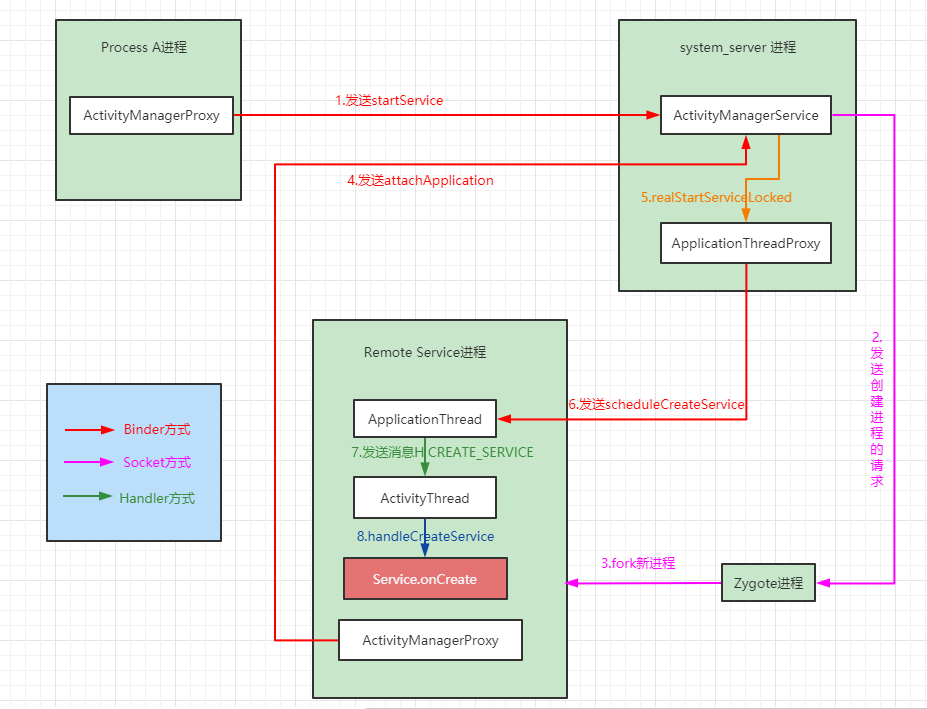Select the Zygote进程 box
The image size is (927, 709).
(x=768, y=583)
